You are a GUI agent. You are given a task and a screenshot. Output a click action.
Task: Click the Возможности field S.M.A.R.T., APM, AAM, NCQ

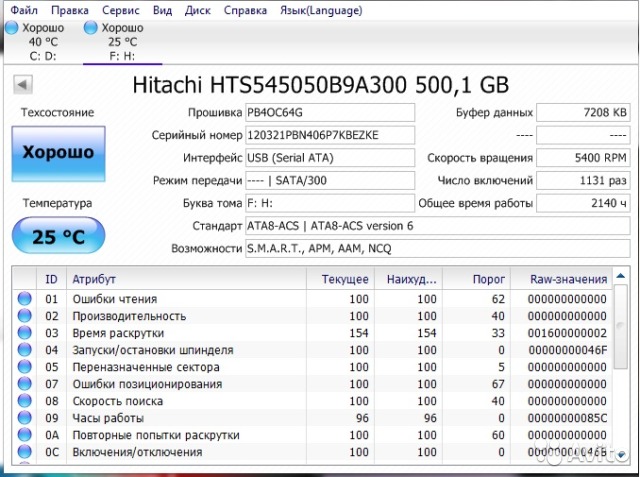pos(438,248)
